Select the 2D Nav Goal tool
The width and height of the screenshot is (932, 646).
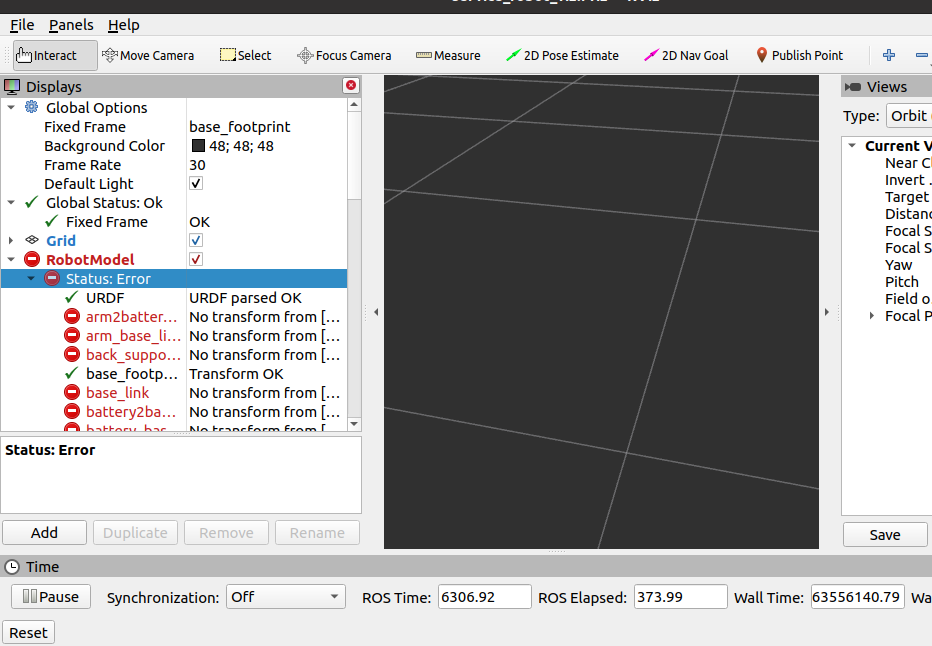686,56
